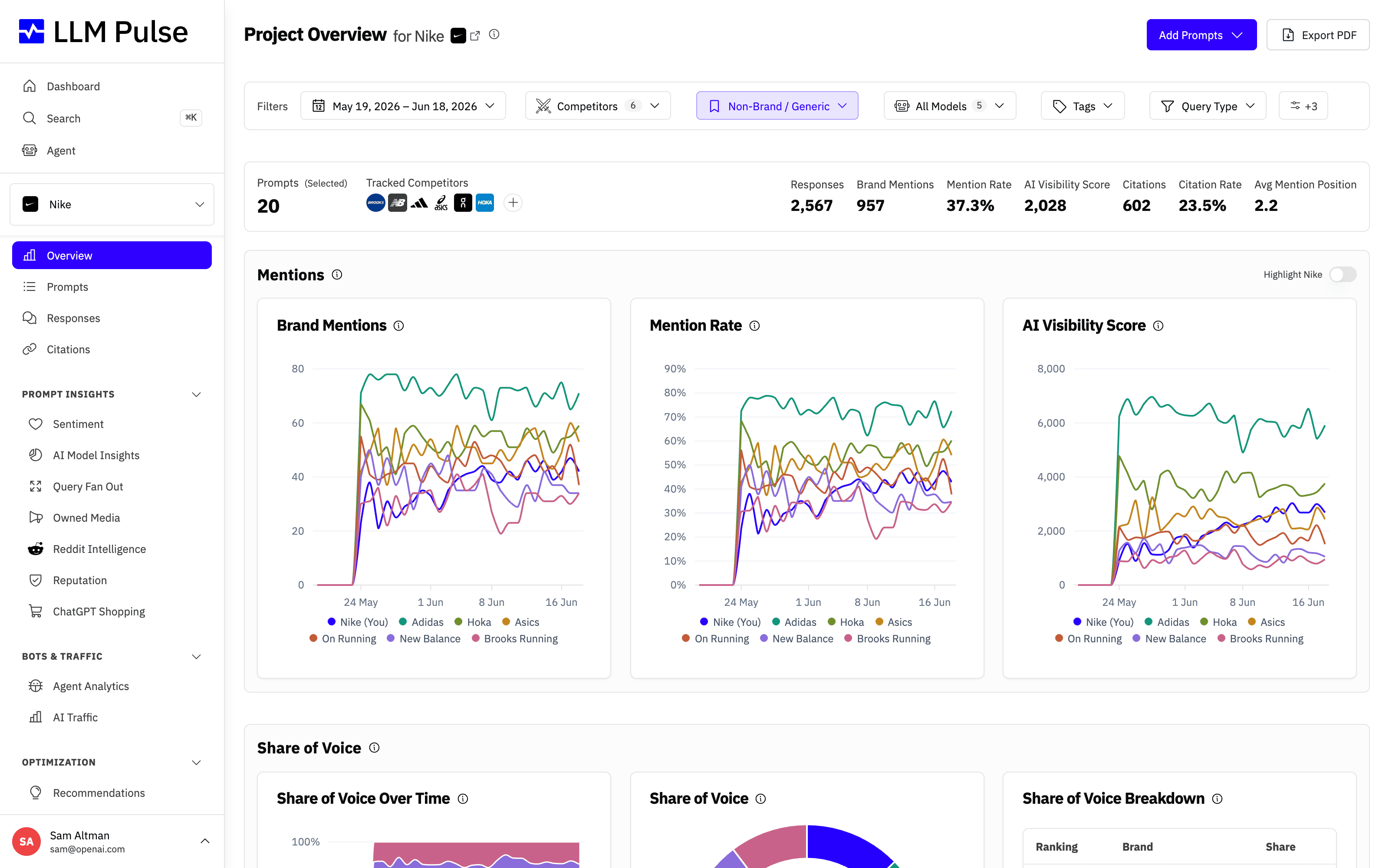
Task: Click the Share column header
Action: (x=1280, y=847)
